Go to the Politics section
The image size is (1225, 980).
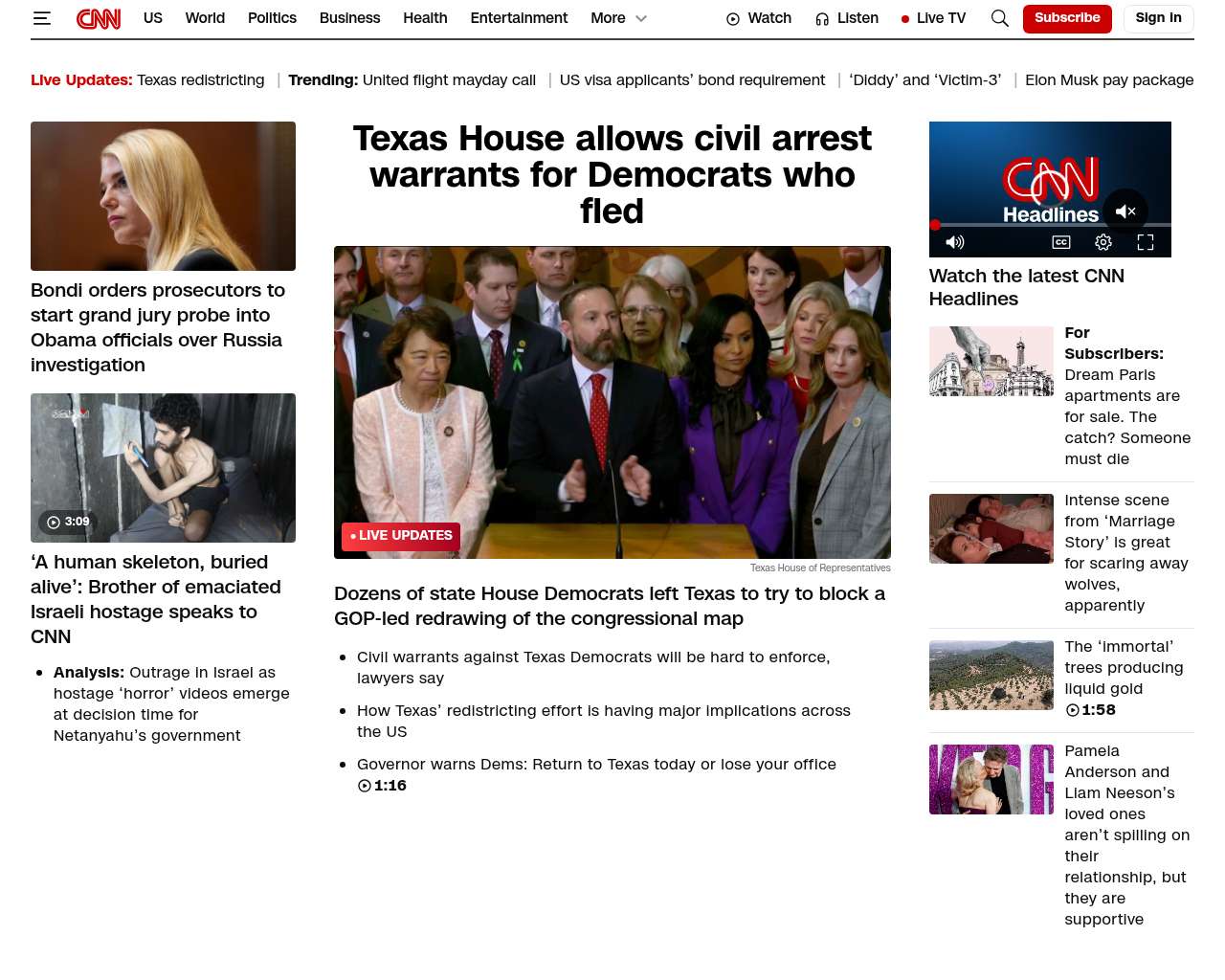pyautogui.click(x=272, y=18)
